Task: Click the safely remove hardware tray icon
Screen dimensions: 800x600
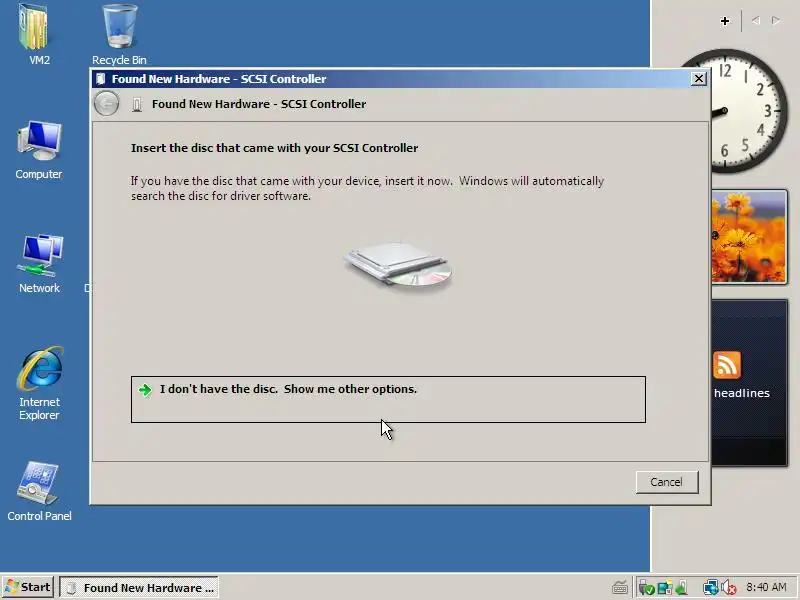Action: click(646, 588)
